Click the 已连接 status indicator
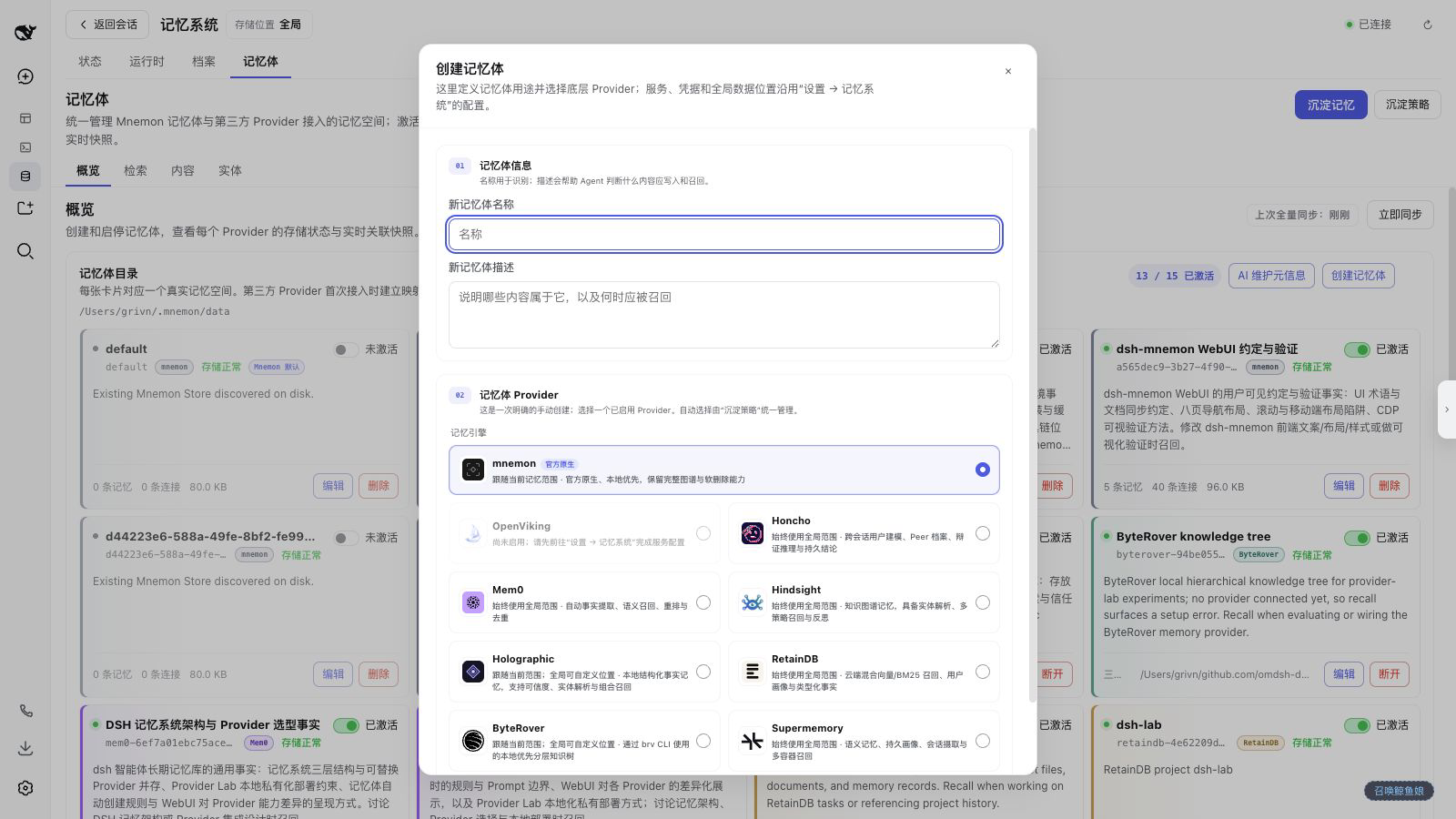 [1369, 25]
